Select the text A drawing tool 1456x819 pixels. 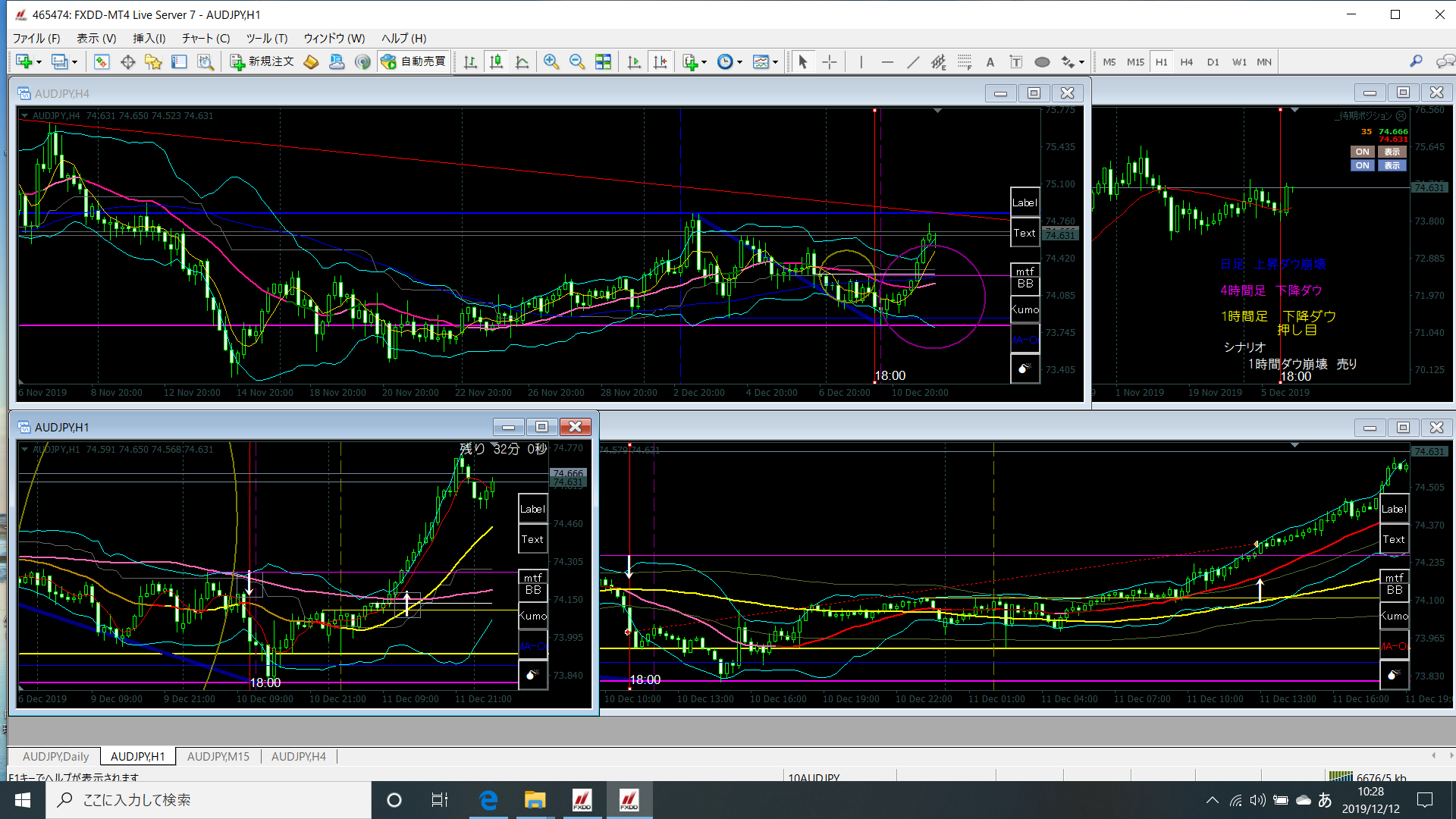(990, 62)
